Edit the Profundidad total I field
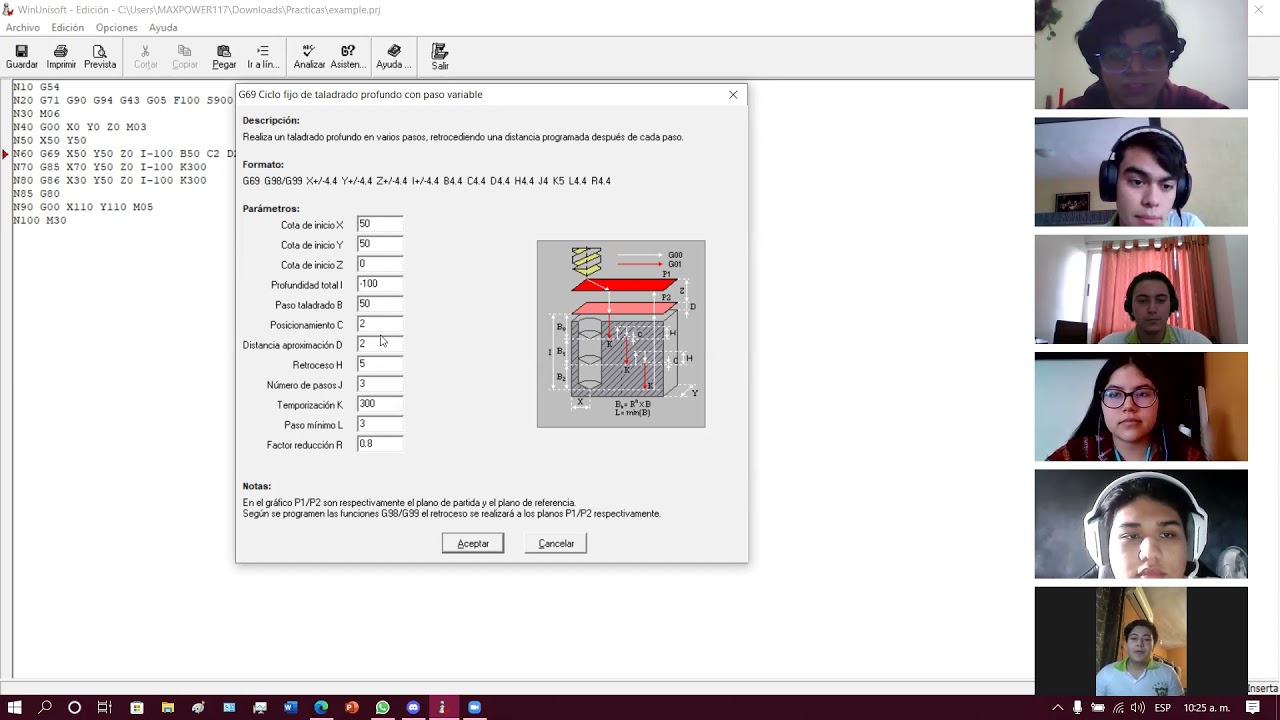The image size is (1280, 720). 380,284
